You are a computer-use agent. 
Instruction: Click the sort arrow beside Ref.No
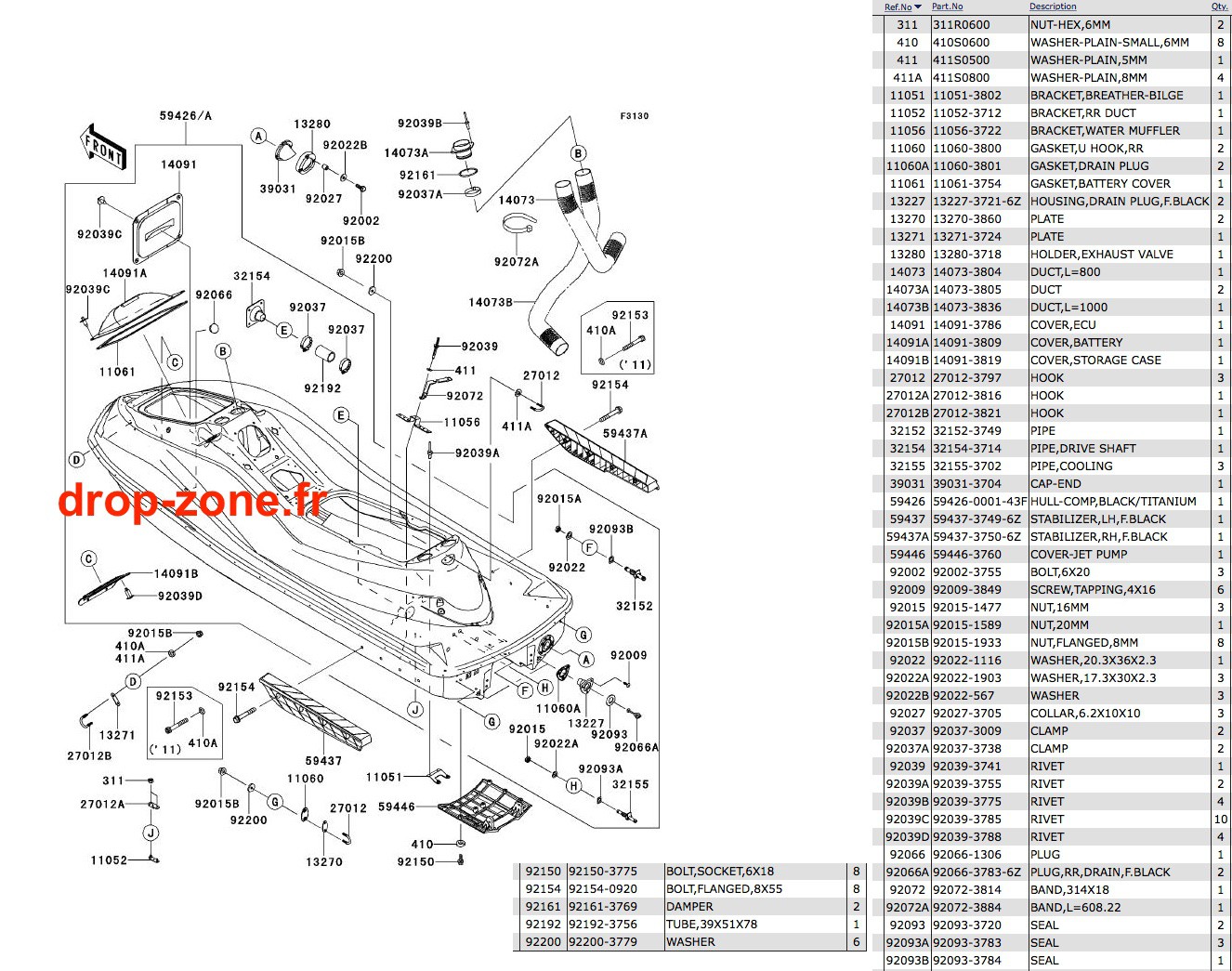(918, 7)
